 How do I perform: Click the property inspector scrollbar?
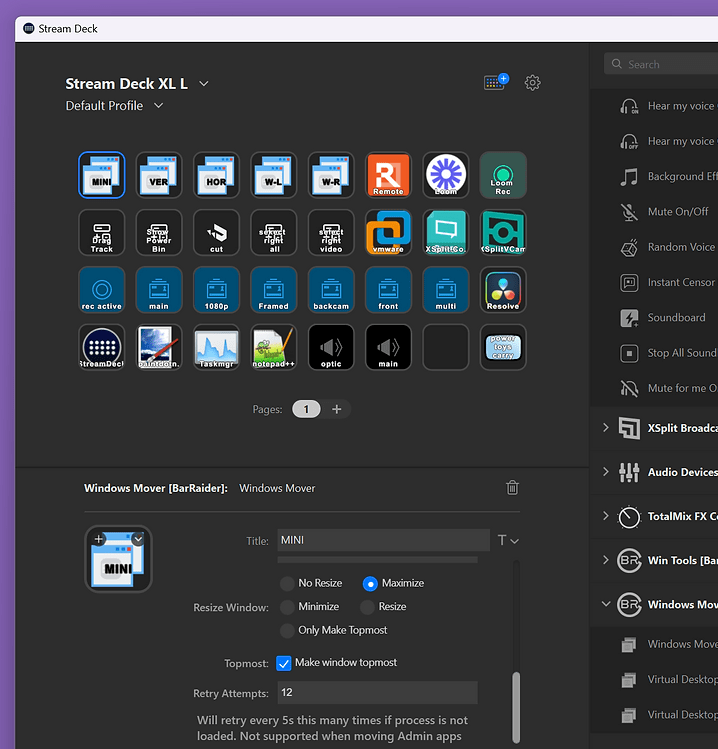click(x=516, y=707)
